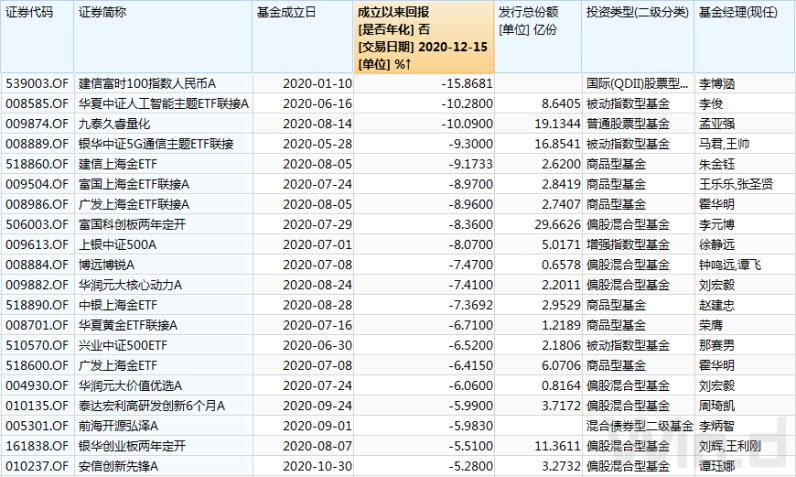Click fund name 安信创新先锋A
This screenshot has width=796, height=477.
[118, 466]
